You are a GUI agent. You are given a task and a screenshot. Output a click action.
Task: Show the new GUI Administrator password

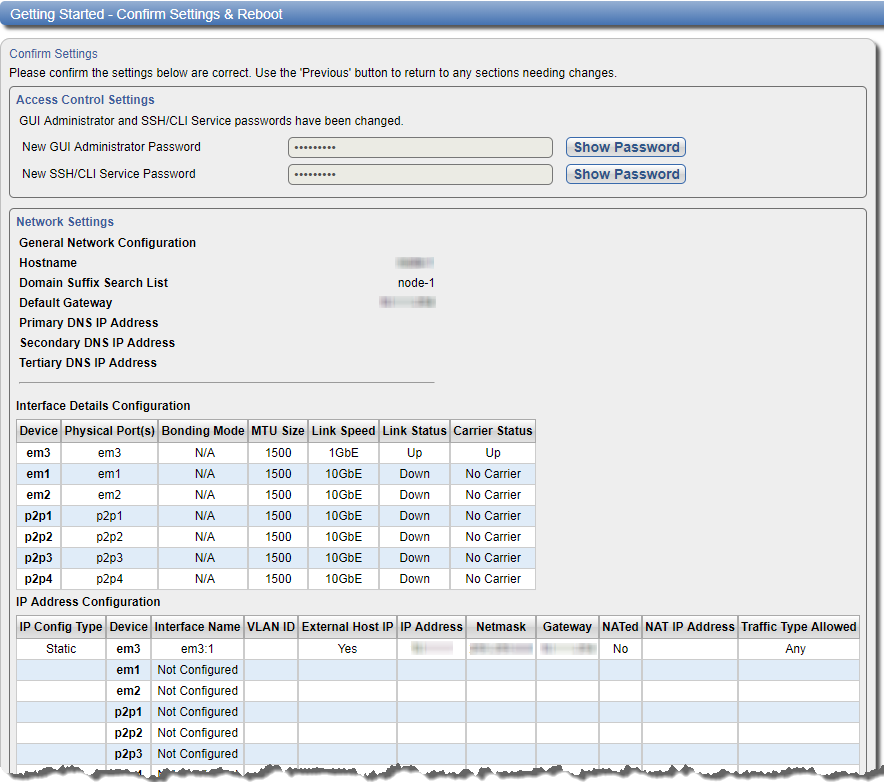pyautogui.click(x=625, y=147)
